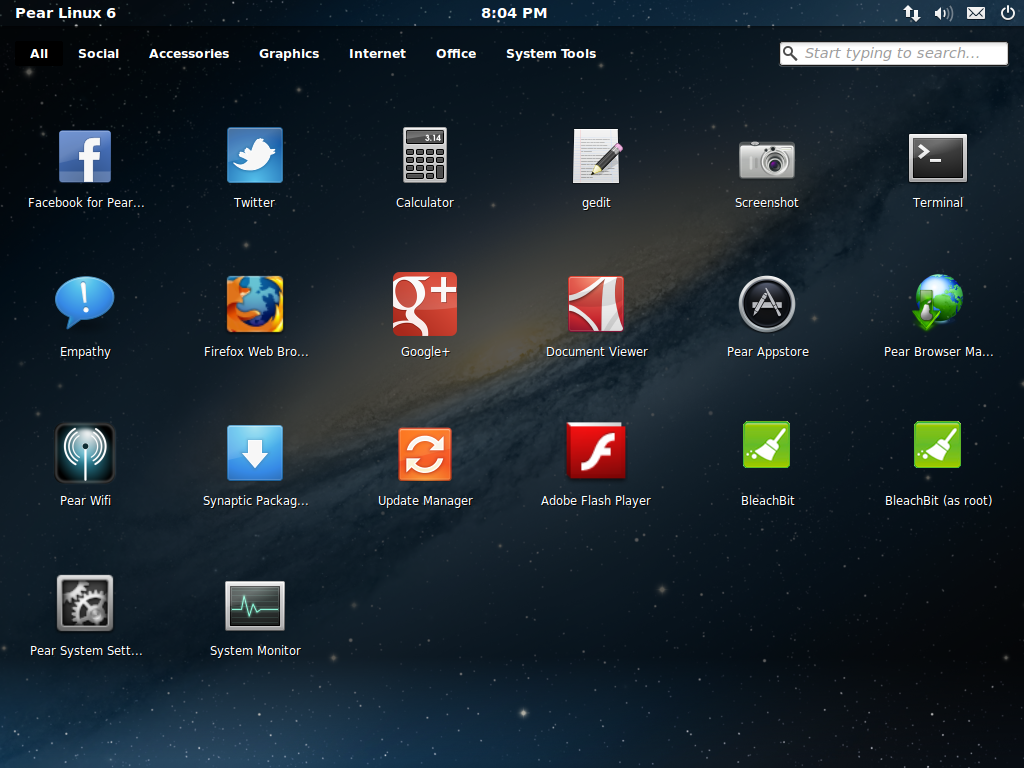The image size is (1024, 768).
Task: Open the Update Manager icon
Action: (x=424, y=454)
